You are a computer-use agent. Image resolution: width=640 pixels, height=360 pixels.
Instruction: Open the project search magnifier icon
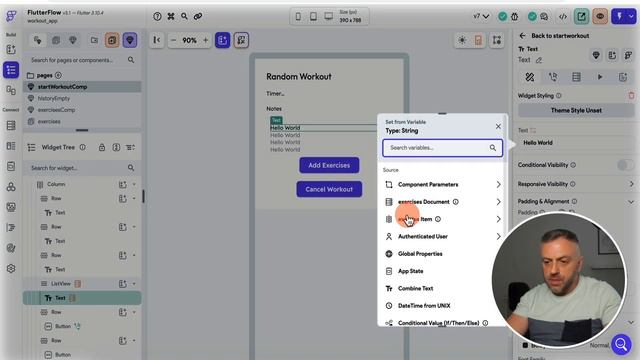click(x=184, y=16)
